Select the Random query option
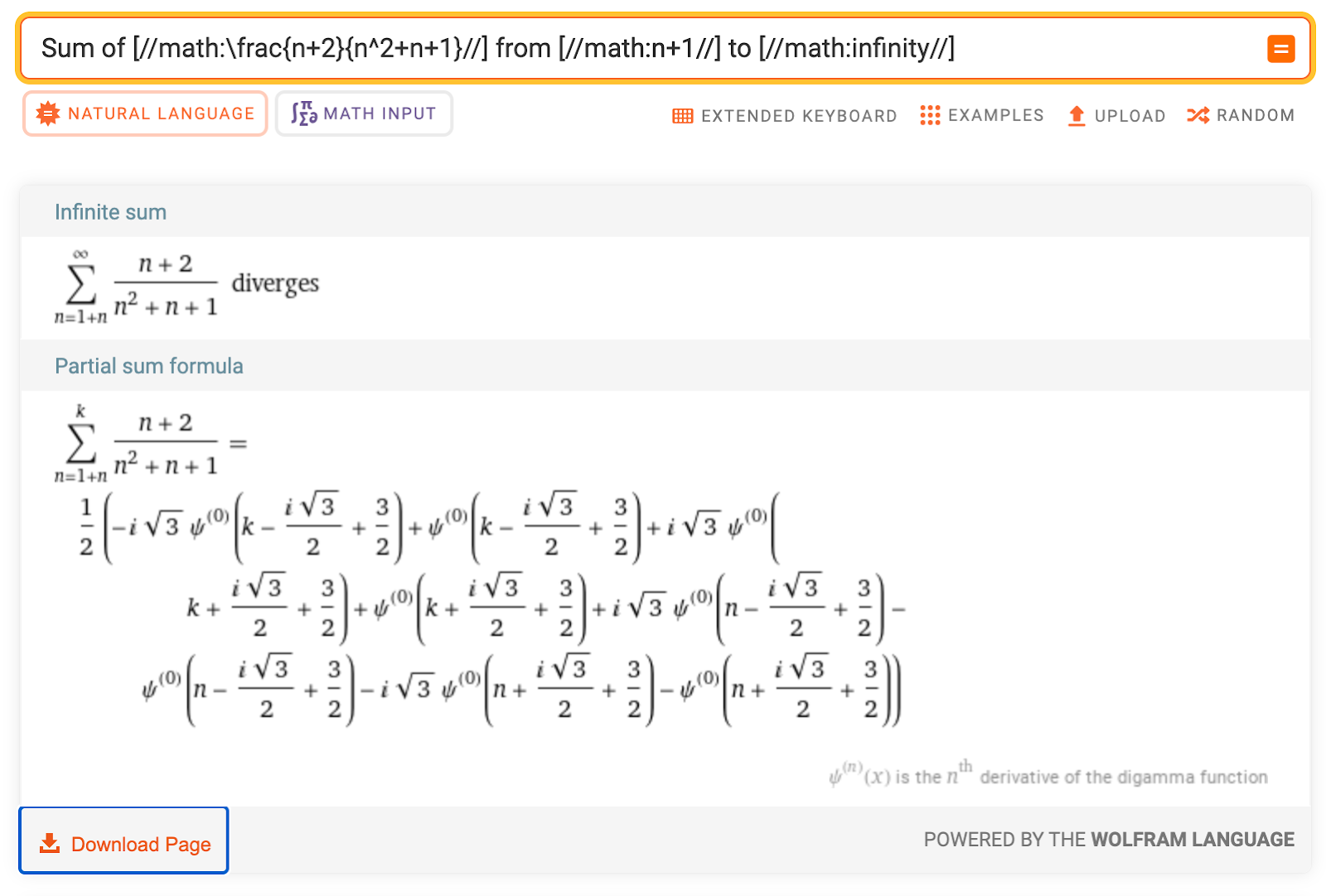This screenshot has width=1326, height=896. [x=1241, y=115]
